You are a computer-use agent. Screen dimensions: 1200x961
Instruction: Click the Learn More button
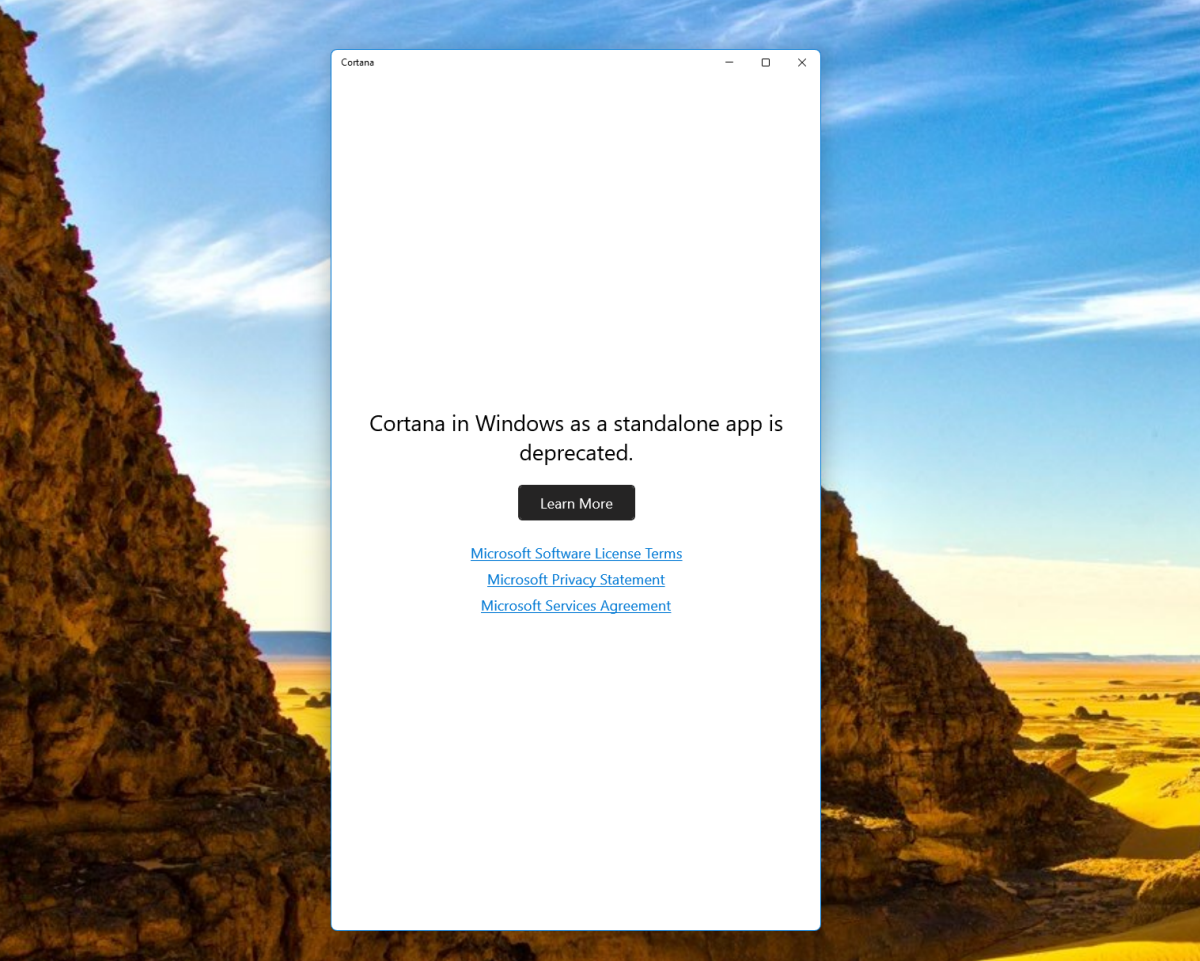tap(576, 503)
